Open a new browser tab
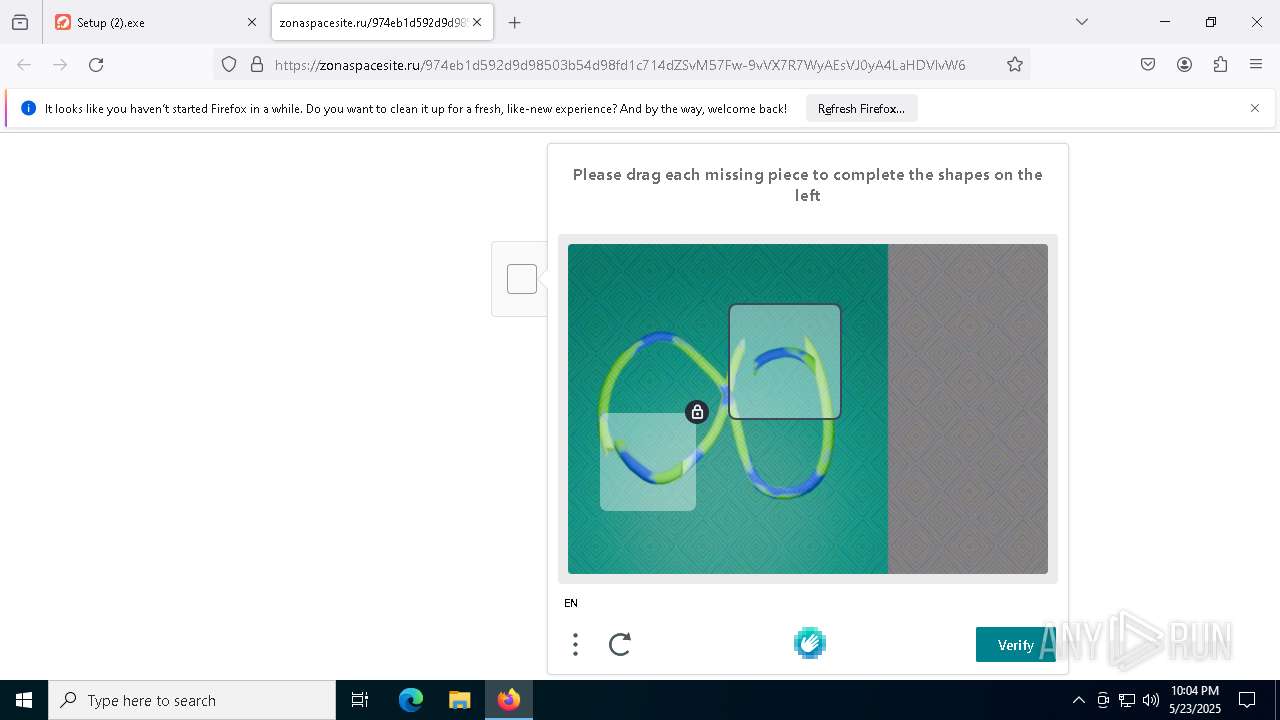The image size is (1280, 720). pyautogui.click(x=515, y=22)
